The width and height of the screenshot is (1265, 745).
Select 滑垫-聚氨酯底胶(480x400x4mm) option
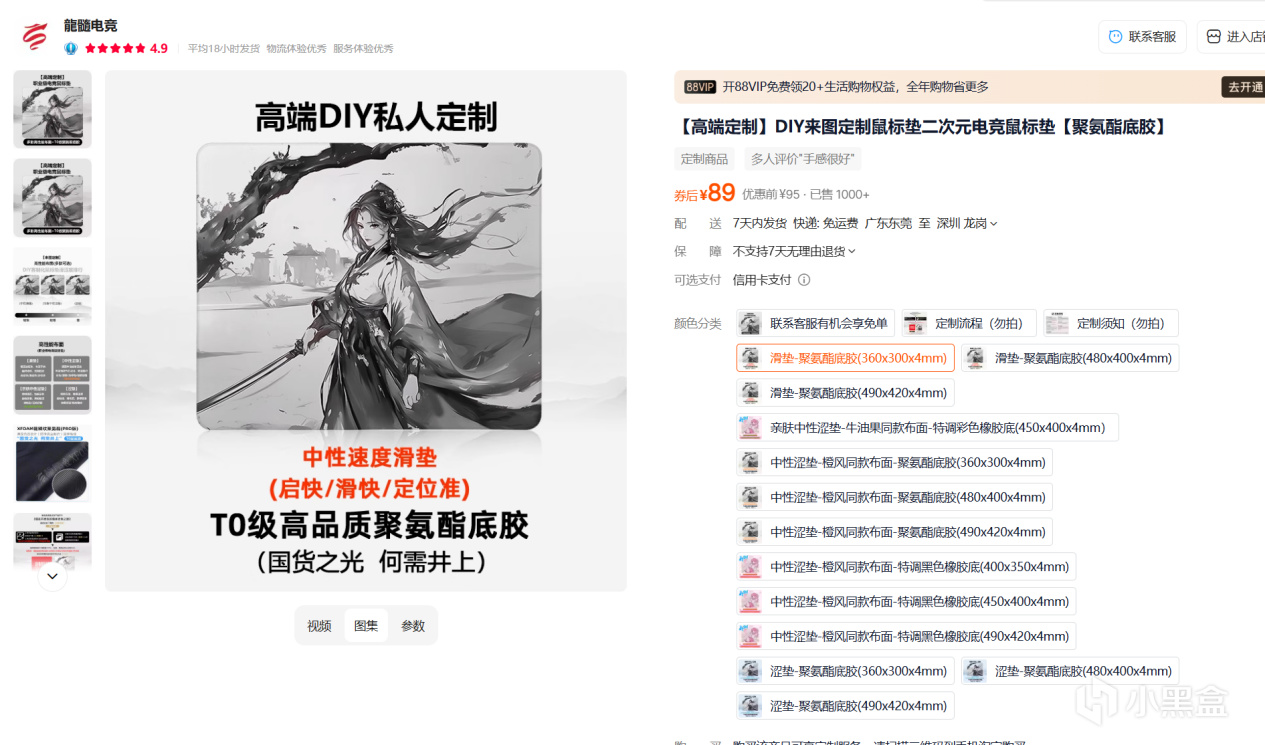pyautogui.click(x=1070, y=358)
